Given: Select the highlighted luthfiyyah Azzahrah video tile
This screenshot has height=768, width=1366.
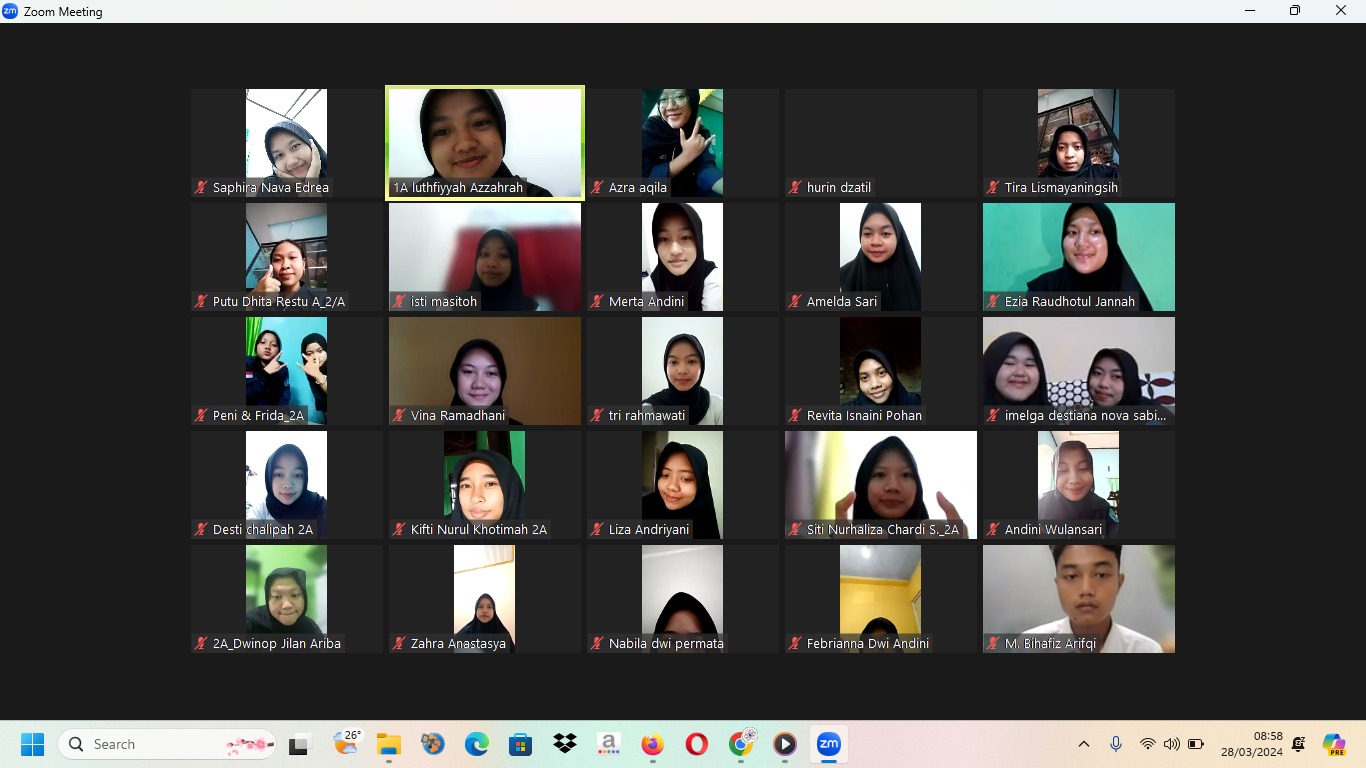Looking at the screenshot, I should pyautogui.click(x=485, y=142).
